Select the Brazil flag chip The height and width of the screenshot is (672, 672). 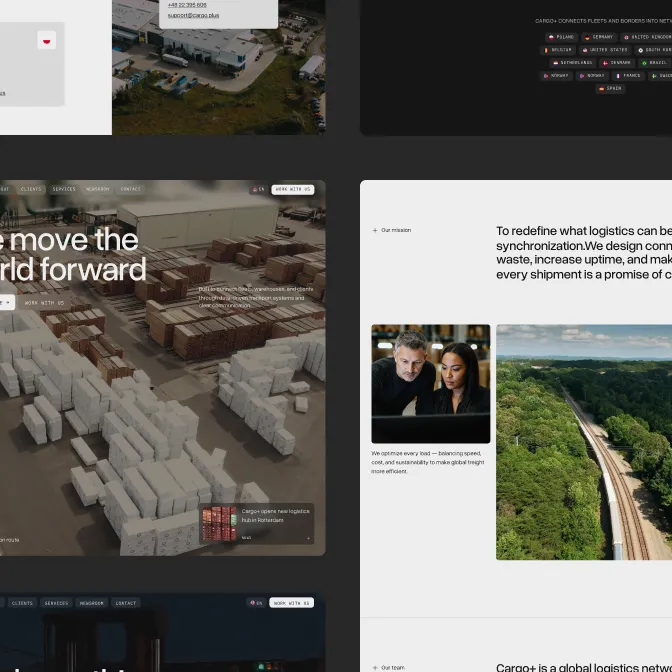(x=654, y=63)
